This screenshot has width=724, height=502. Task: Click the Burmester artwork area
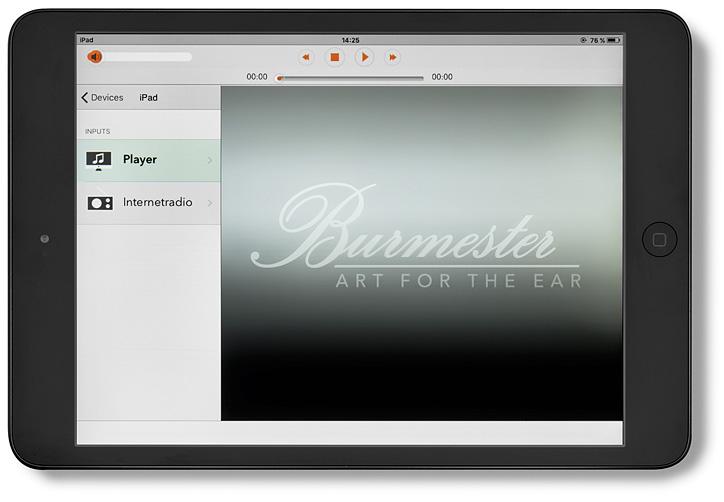[x=422, y=253]
